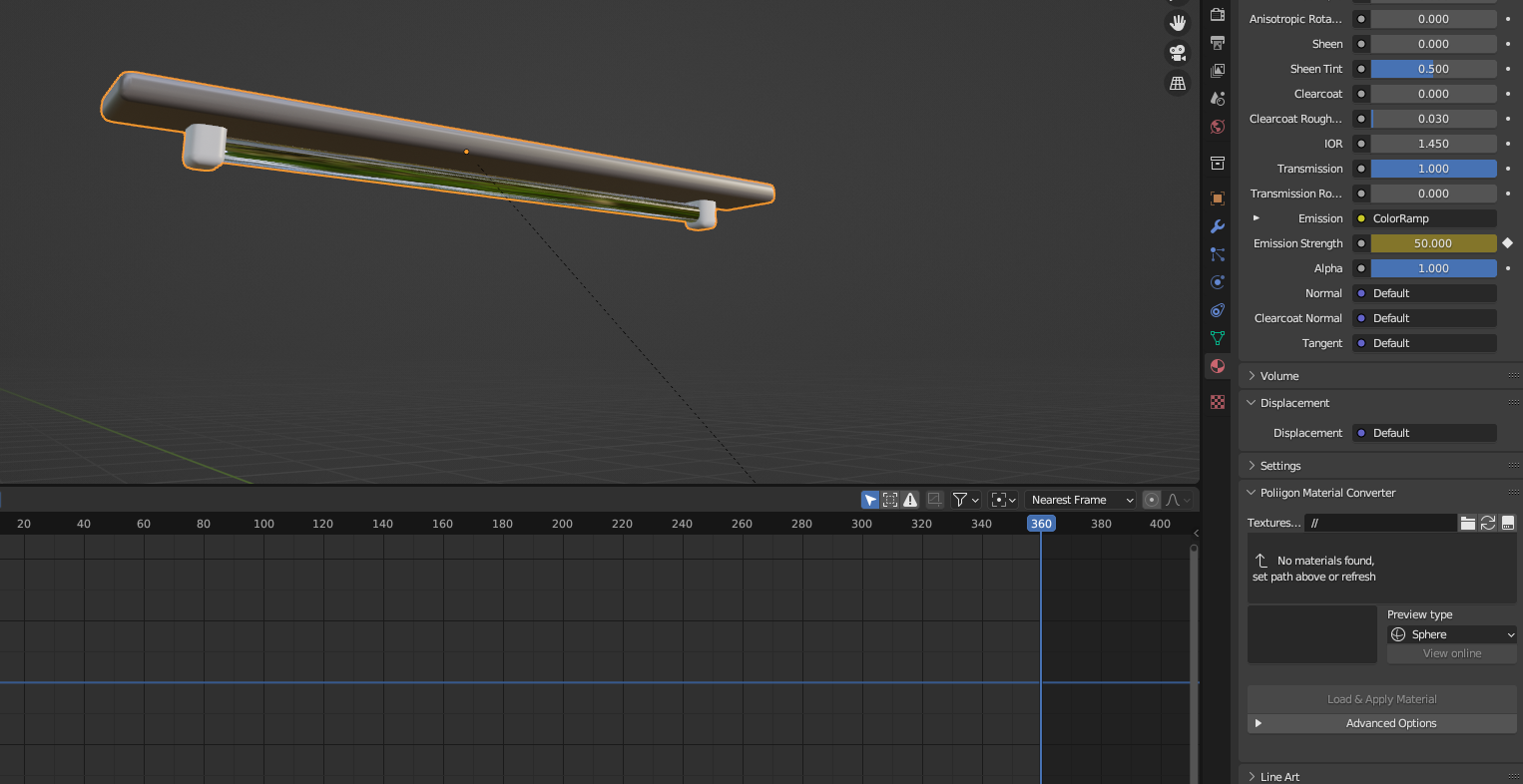The width and height of the screenshot is (1523, 784).
Task: Open the World properties tab
Action: click(1218, 127)
